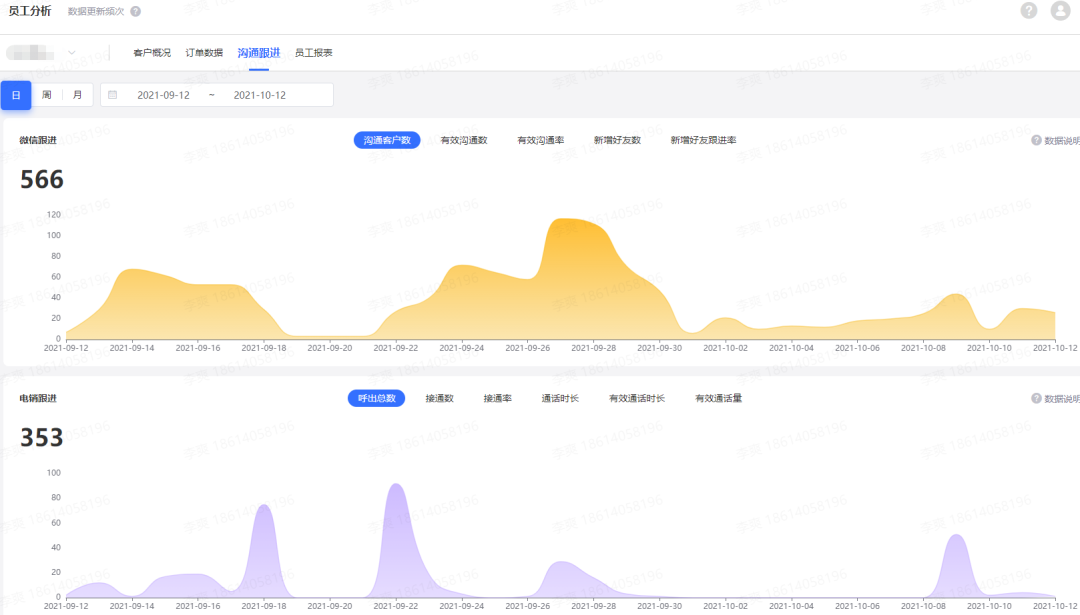The width and height of the screenshot is (1080, 615).
Task: Open the 员工报表 tab
Action: tap(313, 52)
